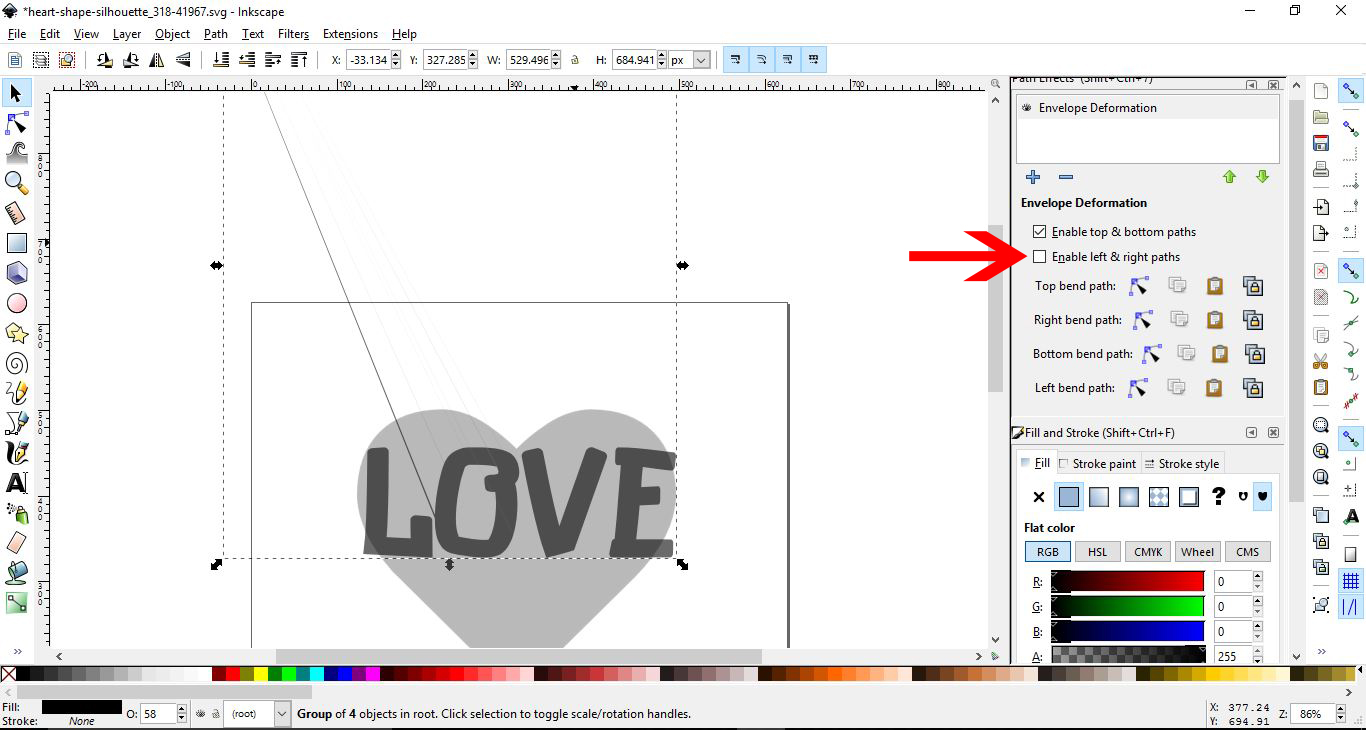Edit the Top bend path on canvas
The image size is (1366, 730).
click(1138, 285)
